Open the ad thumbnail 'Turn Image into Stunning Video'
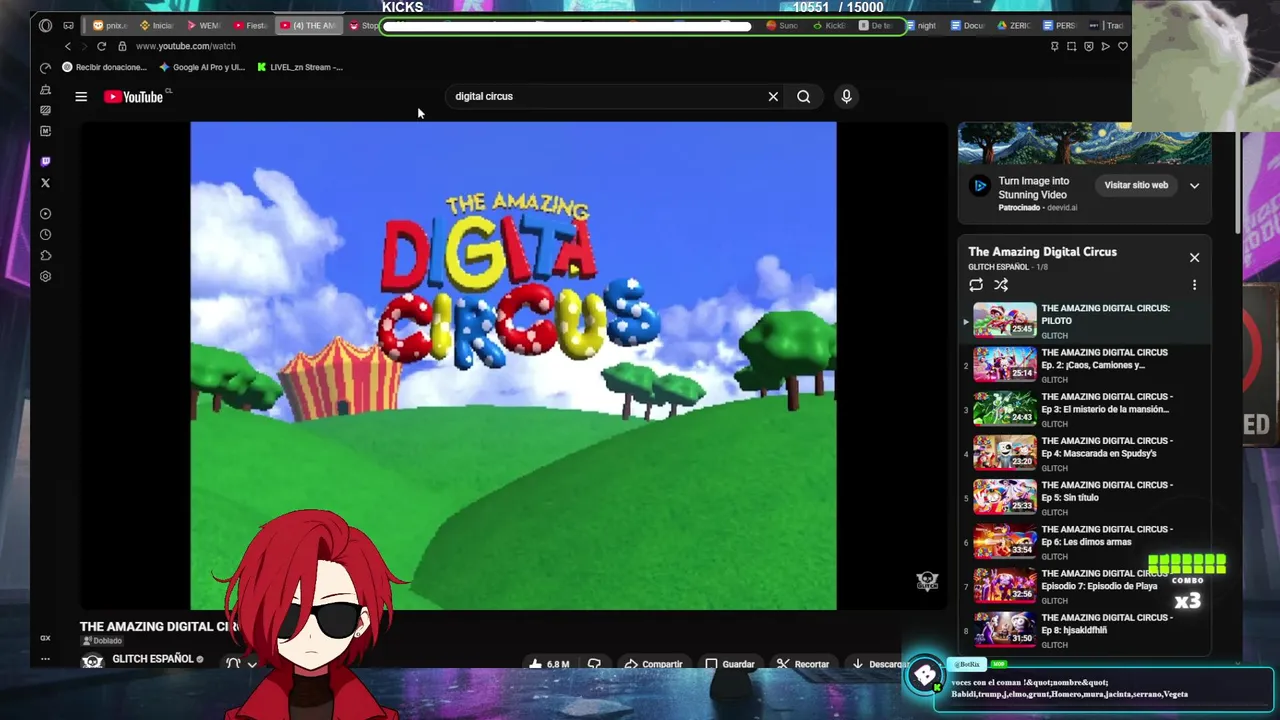The height and width of the screenshot is (720, 1280). tap(1085, 143)
